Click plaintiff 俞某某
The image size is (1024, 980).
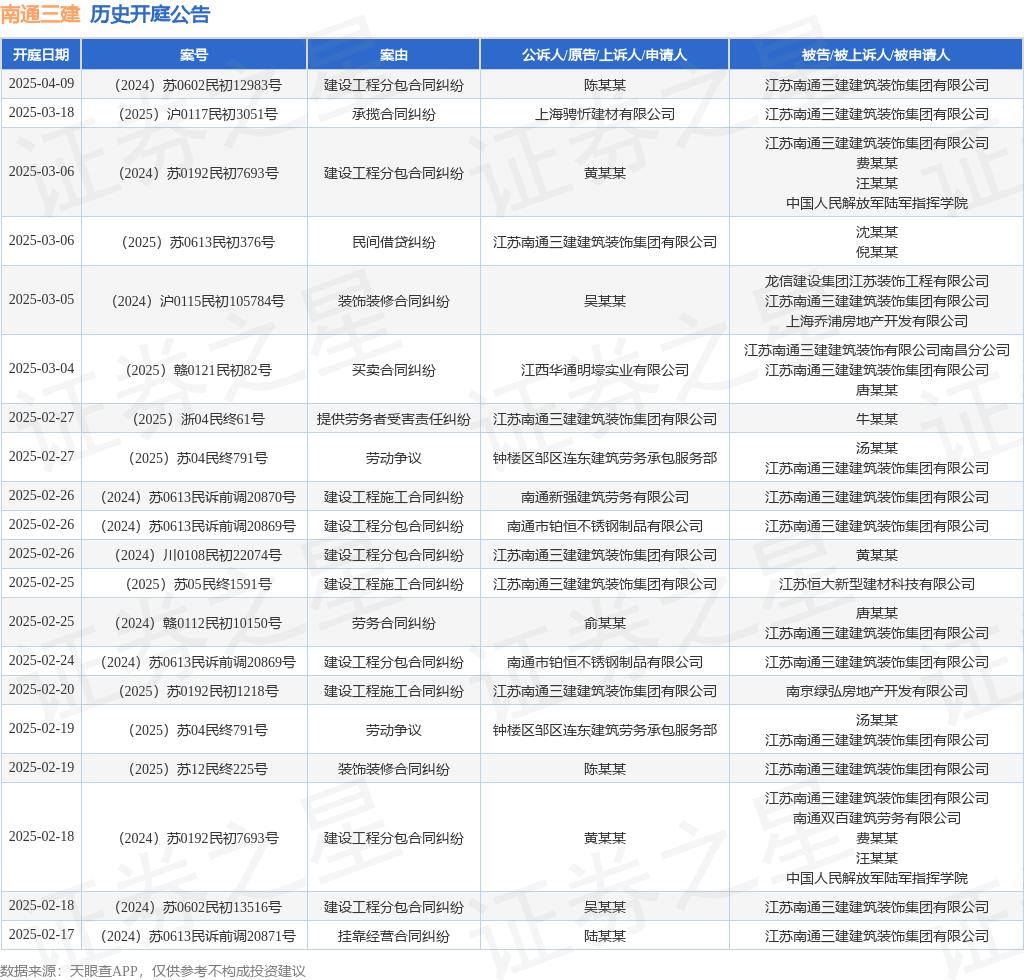[605, 624]
